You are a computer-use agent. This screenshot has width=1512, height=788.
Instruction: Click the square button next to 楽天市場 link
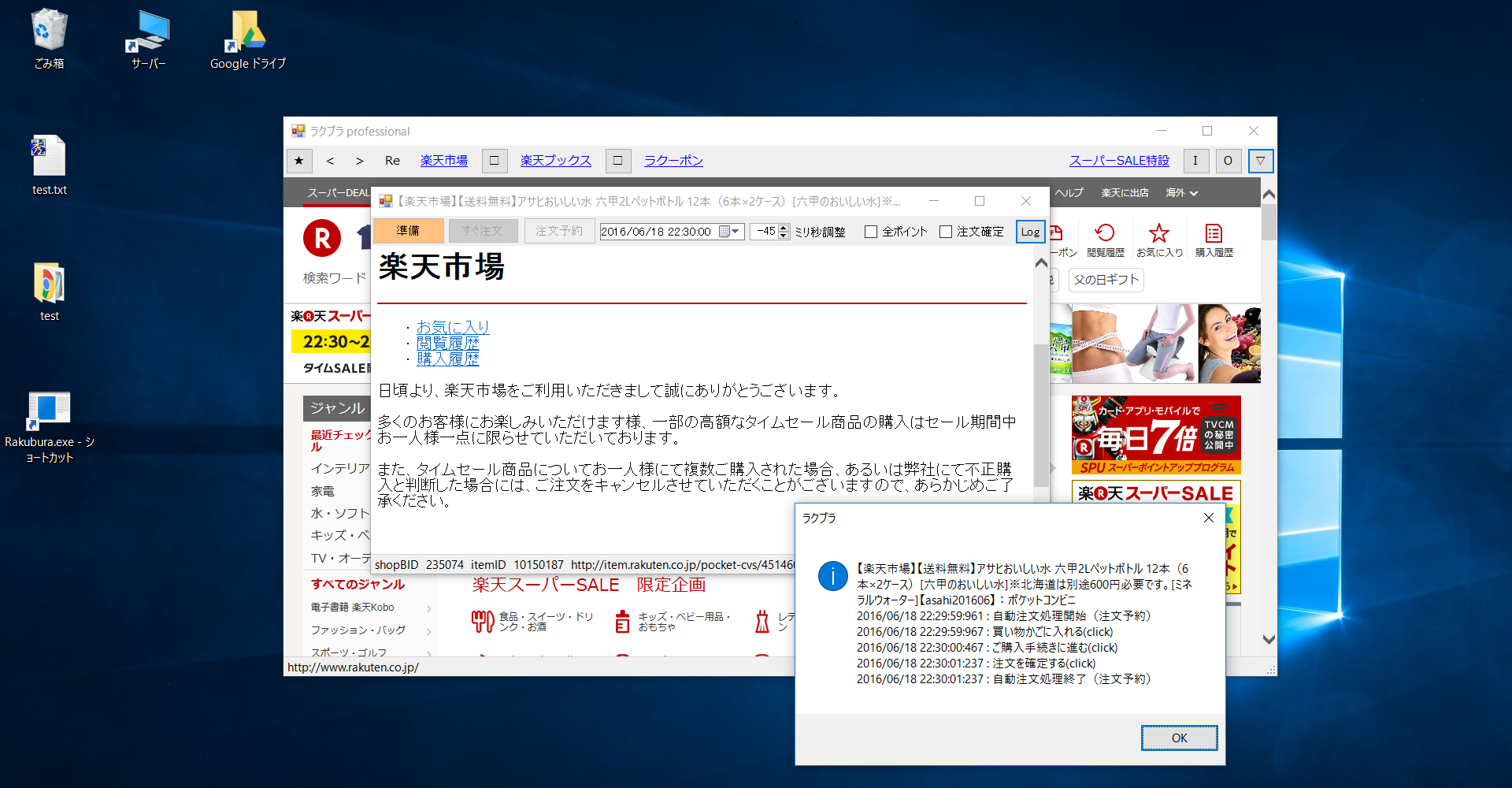click(x=494, y=161)
